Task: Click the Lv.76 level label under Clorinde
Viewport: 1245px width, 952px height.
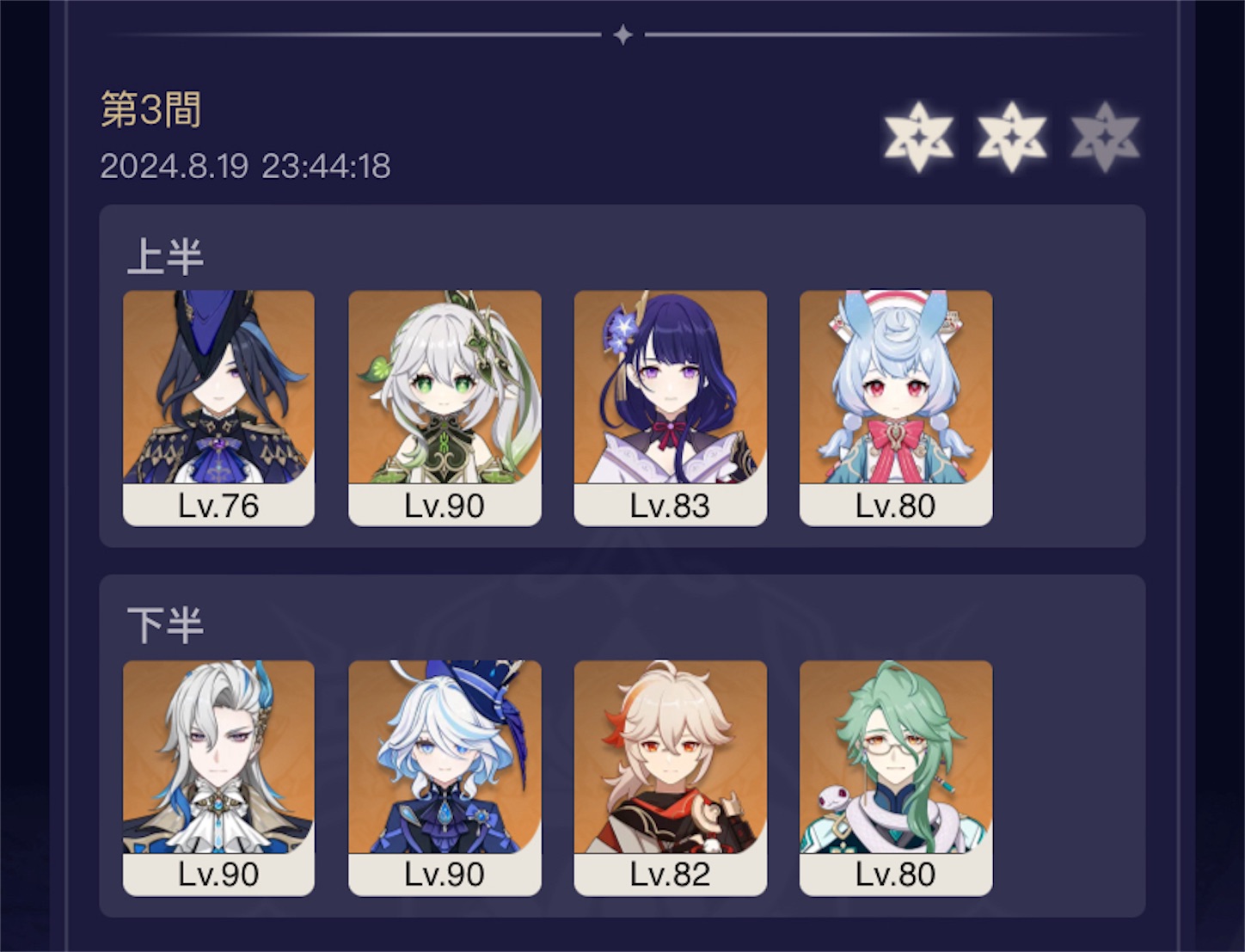Action: 218,506
